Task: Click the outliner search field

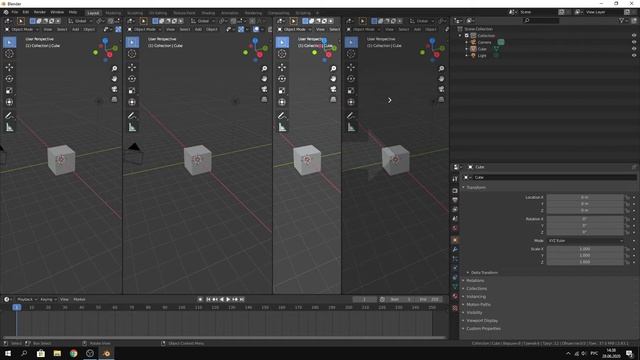Action: pyautogui.click(x=541, y=20)
